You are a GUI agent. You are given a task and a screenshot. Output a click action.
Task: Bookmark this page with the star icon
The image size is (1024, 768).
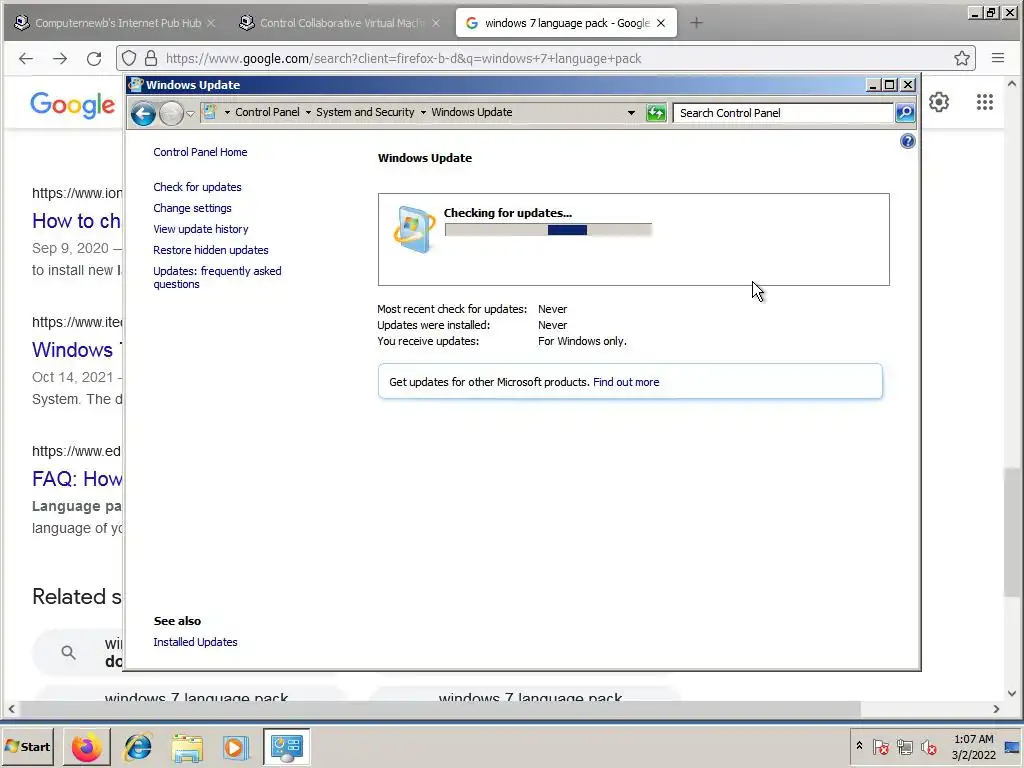pyautogui.click(x=961, y=59)
